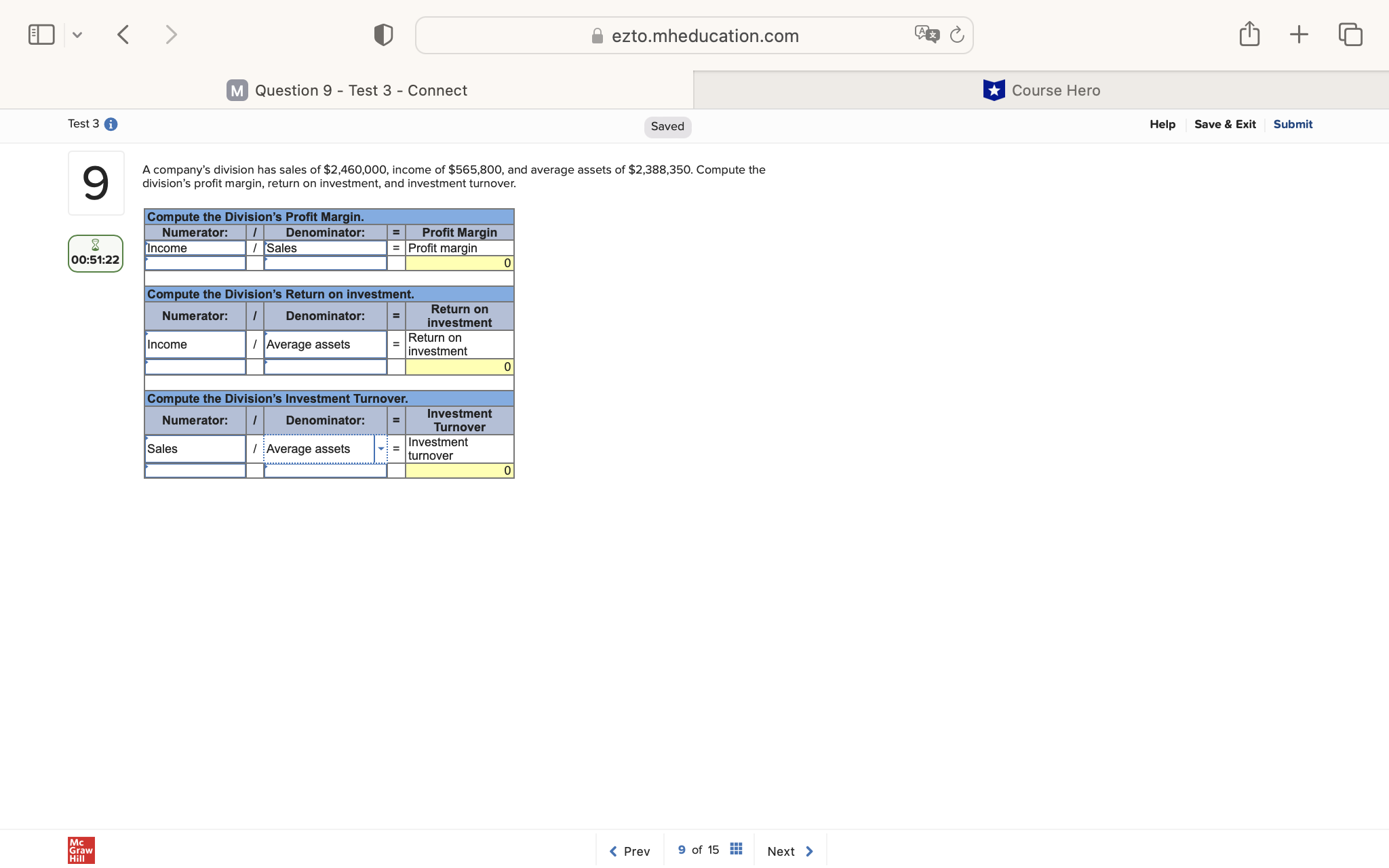Image resolution: width=1389 pixels, height=868 pixels.
Task: Show all tabs overview
Action: (1350, 34)
